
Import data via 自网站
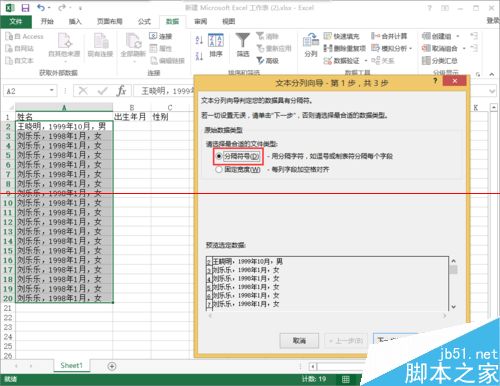click(20, 49)
